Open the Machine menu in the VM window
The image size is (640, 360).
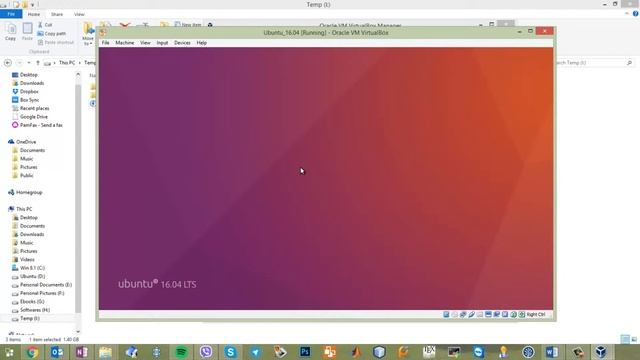tap(124, 42)
